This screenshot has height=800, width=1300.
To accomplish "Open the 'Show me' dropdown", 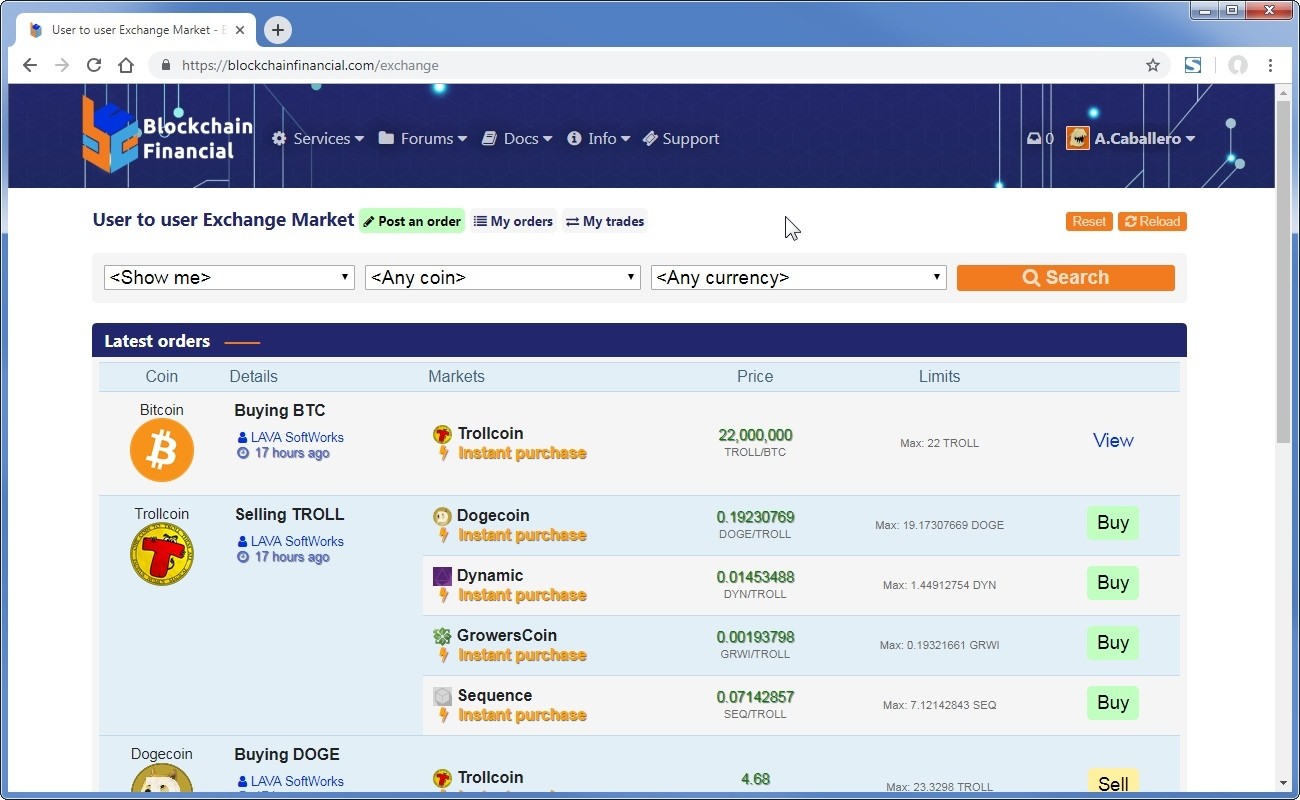I will 229,278.
